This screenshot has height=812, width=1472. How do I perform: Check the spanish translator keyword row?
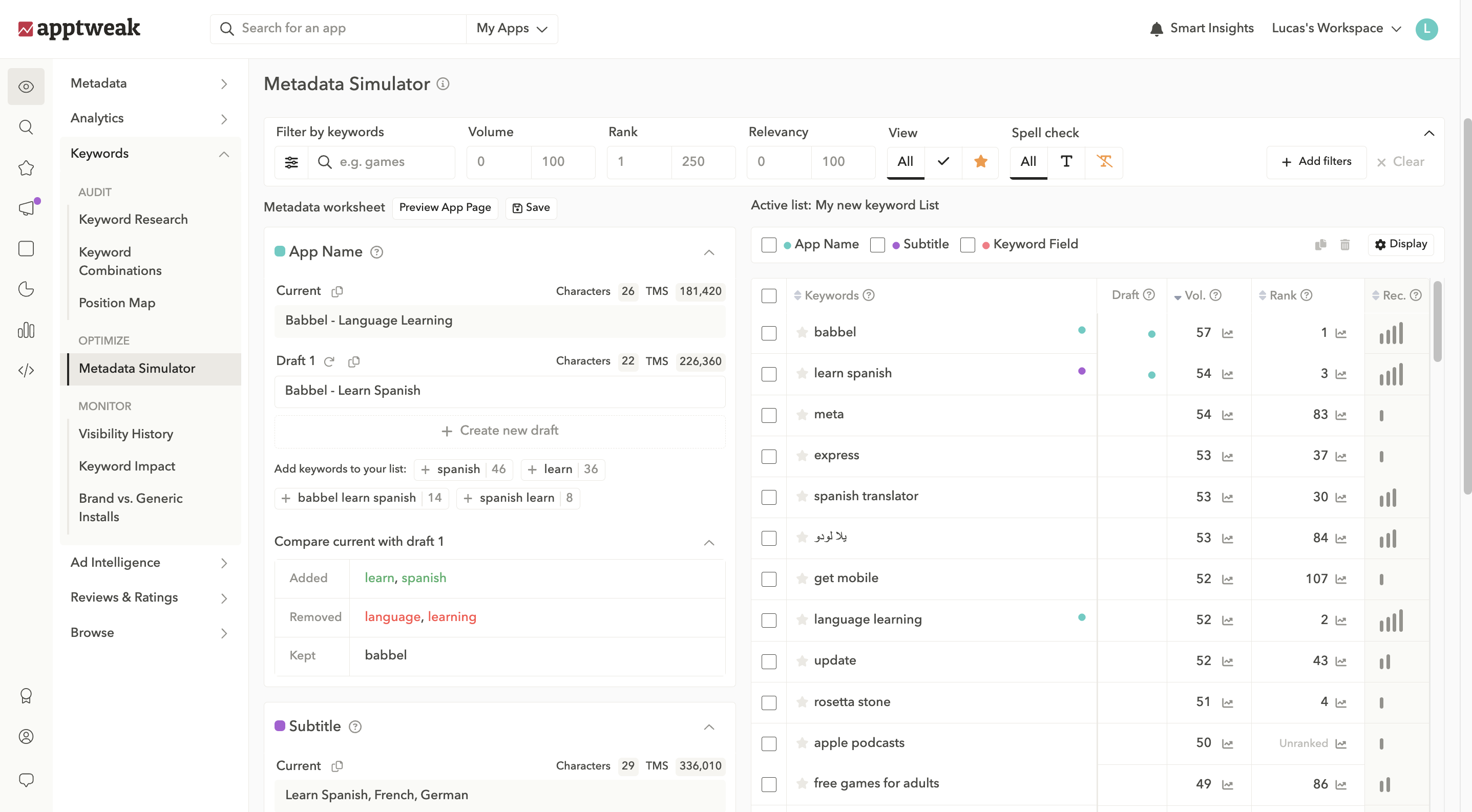(769, 497)
